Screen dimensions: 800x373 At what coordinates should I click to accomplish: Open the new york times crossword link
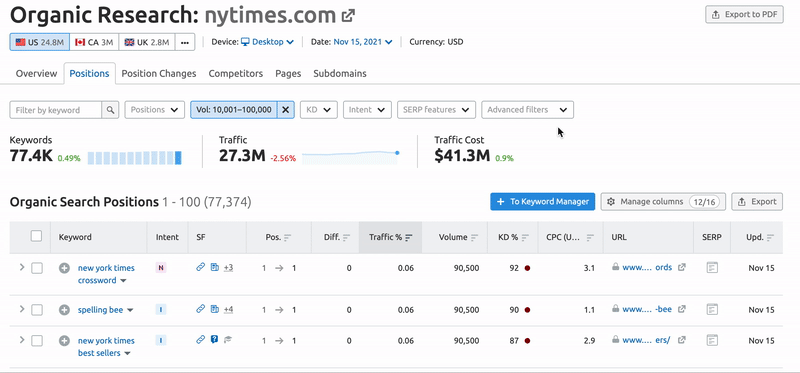(x=106, y=274)
